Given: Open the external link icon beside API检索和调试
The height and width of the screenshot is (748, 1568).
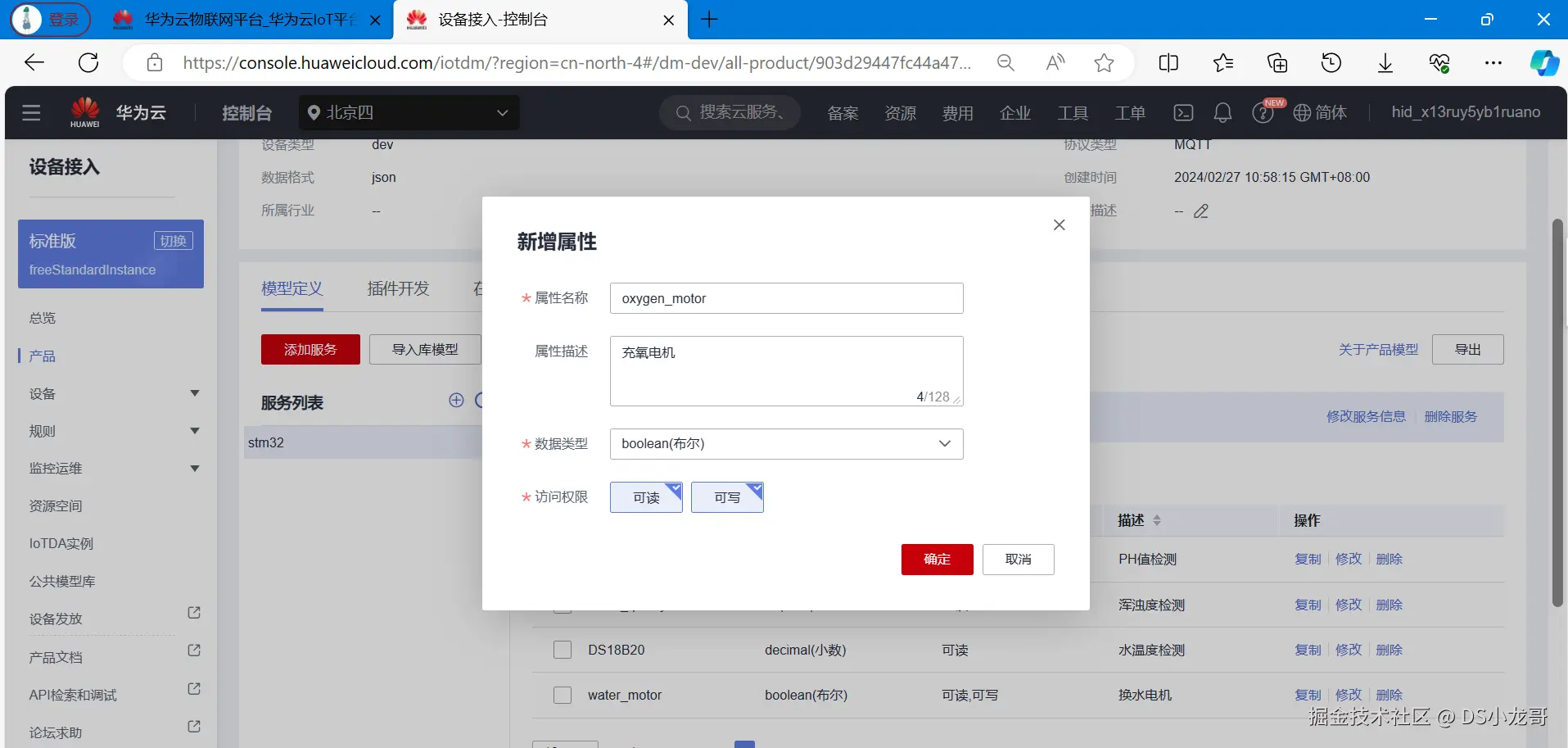Looking at the screenshot, I should tap(194, 689).
